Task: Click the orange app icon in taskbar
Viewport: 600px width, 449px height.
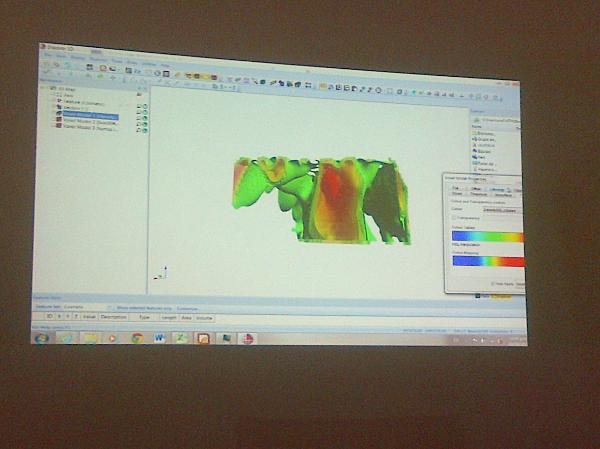Action: [203, 338]
